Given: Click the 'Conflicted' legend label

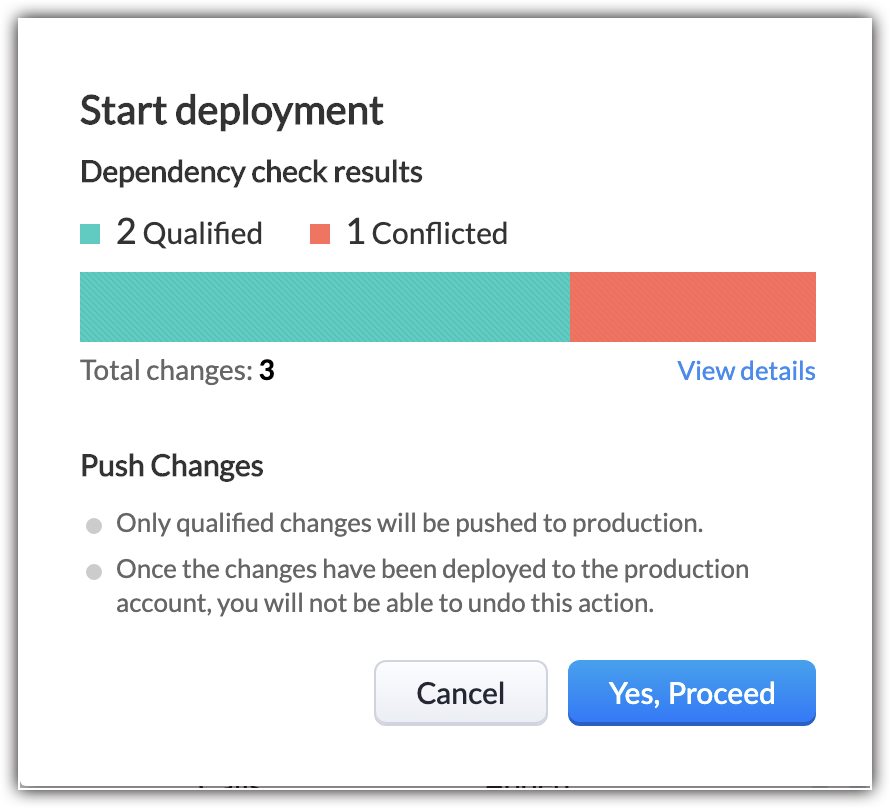Looking at the screenshot, I should tap(439, 234).
